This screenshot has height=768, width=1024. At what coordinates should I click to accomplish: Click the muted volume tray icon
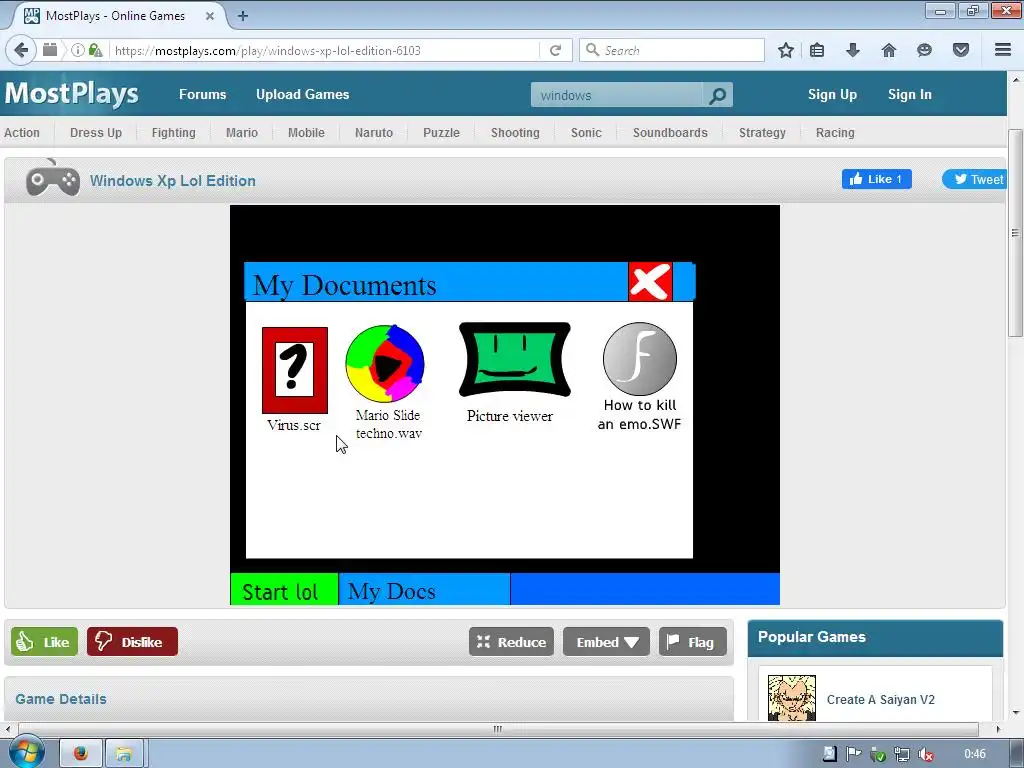pos(925,754)
